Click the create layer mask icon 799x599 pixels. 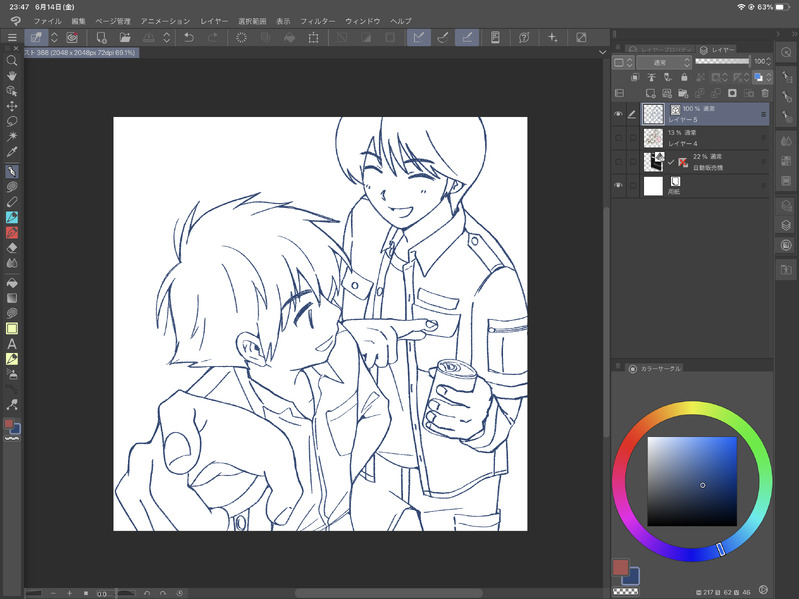point(732,93)
